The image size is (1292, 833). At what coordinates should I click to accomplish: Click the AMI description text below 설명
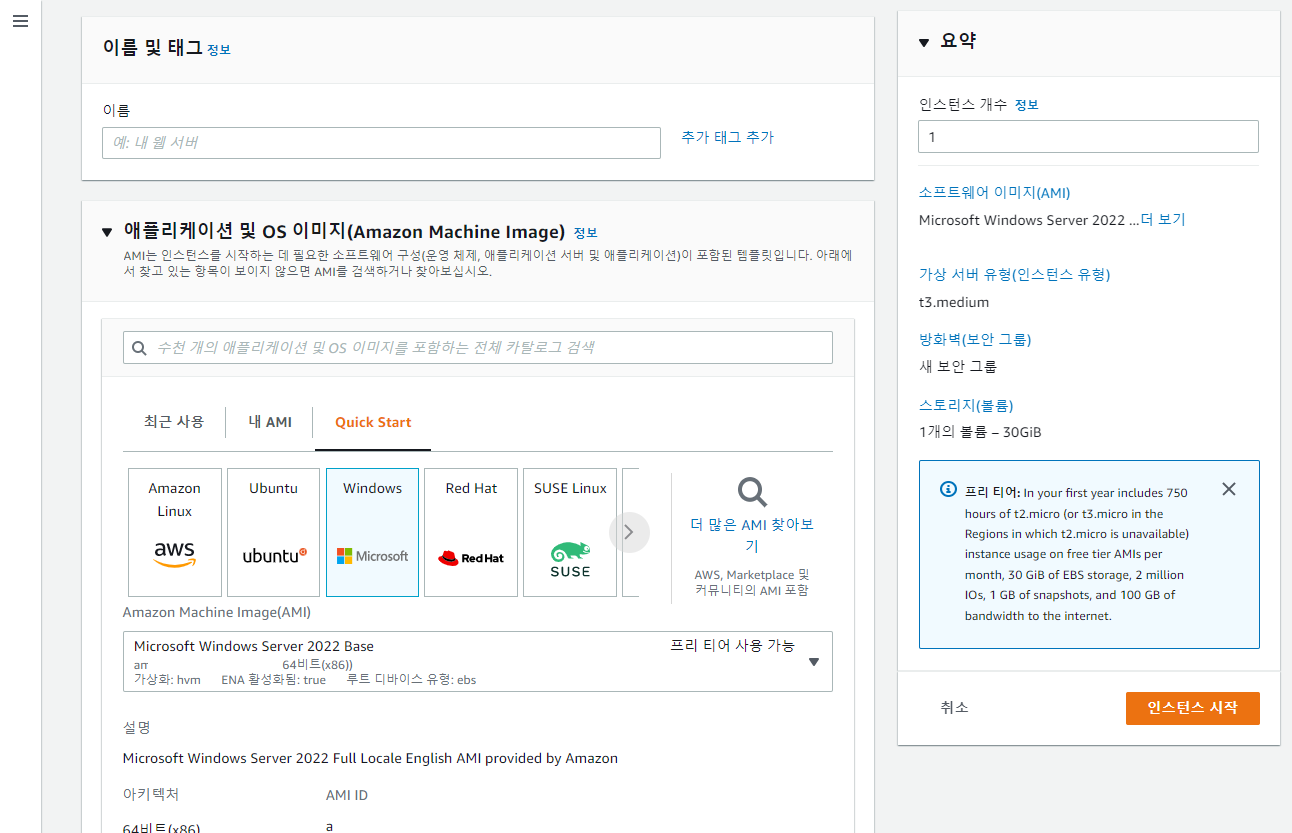point(370,758)
